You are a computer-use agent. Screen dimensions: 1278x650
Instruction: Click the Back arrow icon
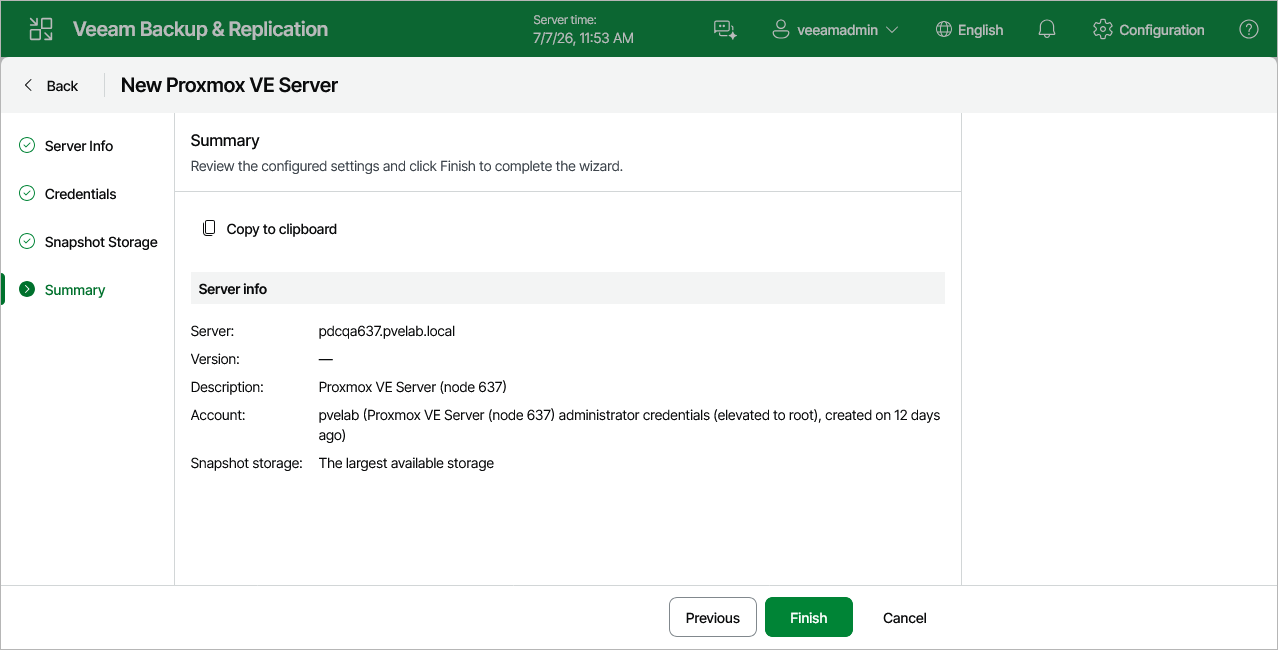(28, 85)
